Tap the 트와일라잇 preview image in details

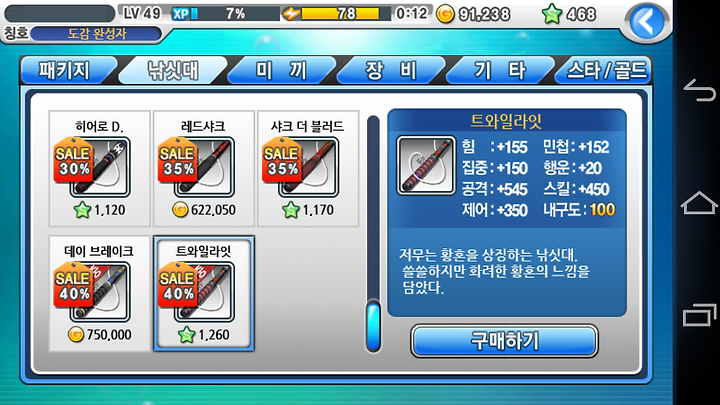426,165
